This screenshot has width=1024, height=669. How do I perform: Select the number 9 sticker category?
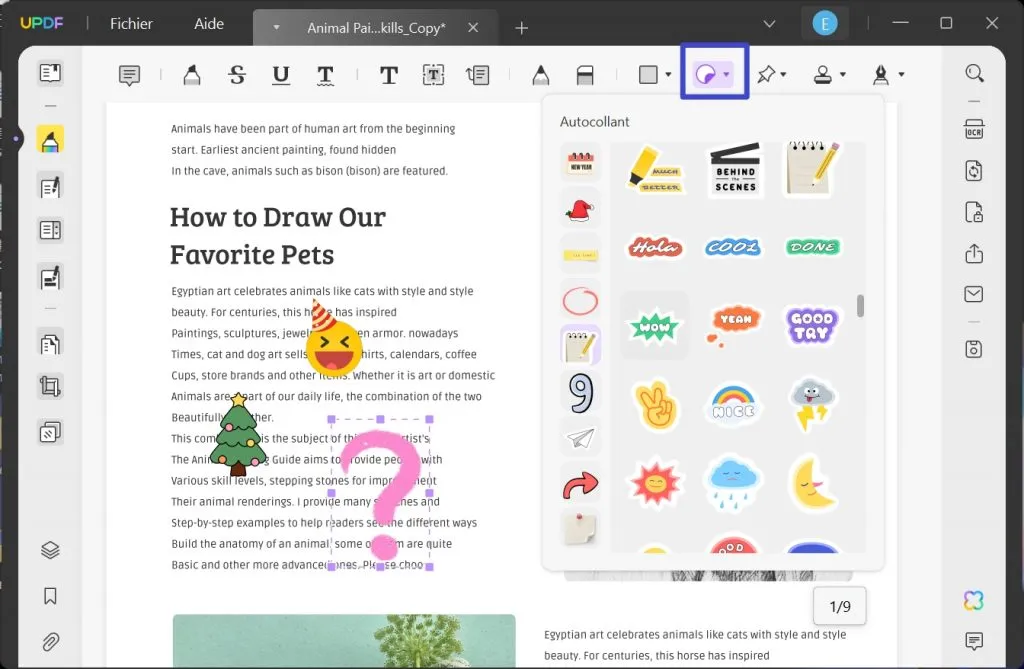click(x=581, y=393)
